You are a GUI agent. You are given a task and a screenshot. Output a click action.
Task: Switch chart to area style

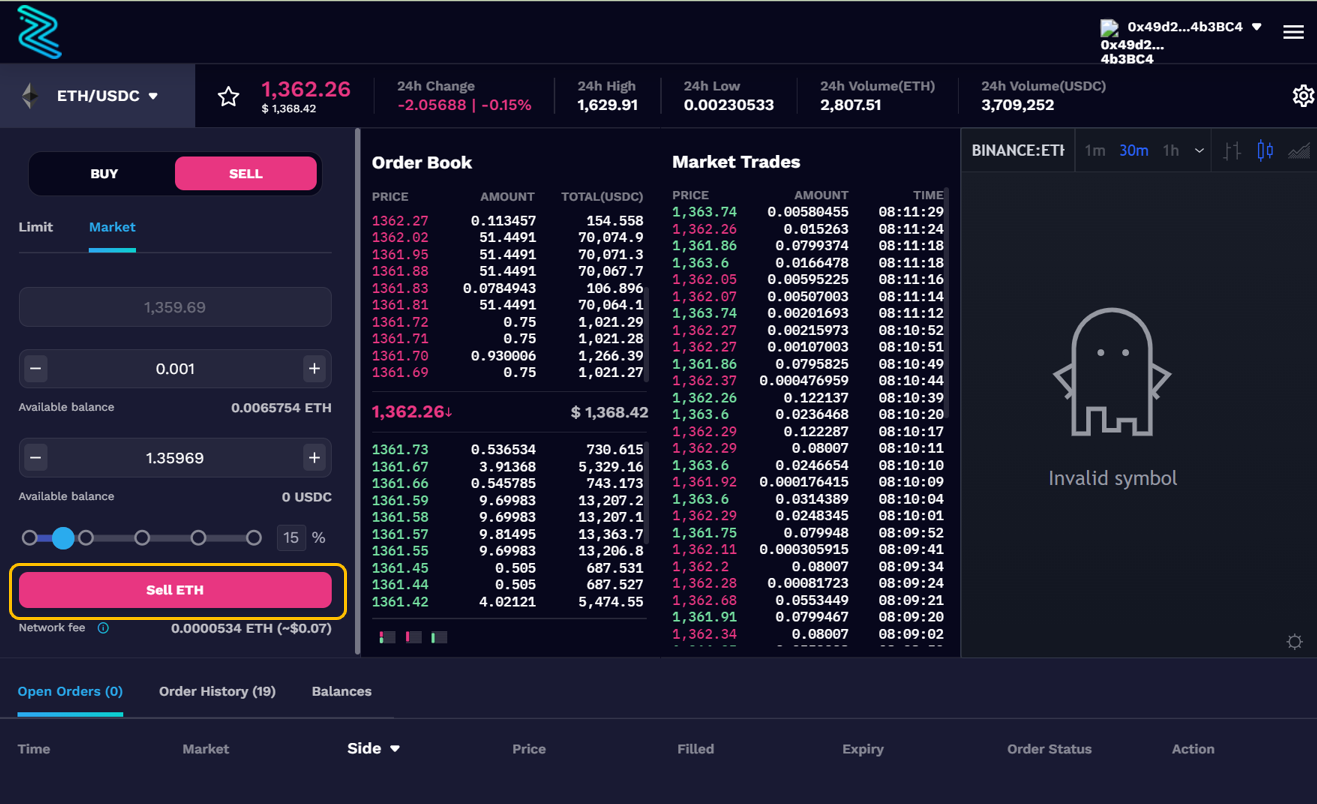(x=1298, y=151)
